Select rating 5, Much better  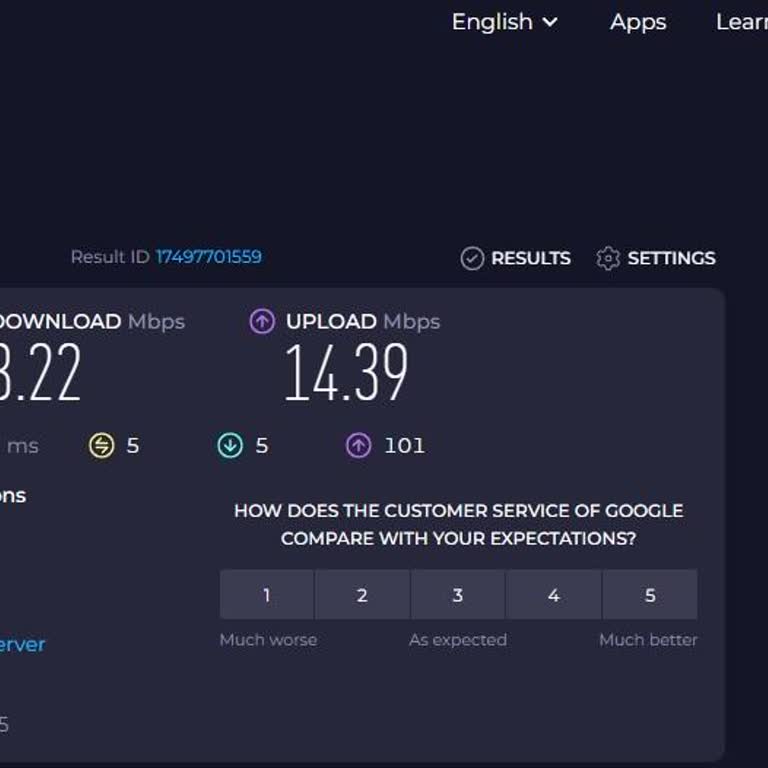pyautogui.click(x=650, y=595)
